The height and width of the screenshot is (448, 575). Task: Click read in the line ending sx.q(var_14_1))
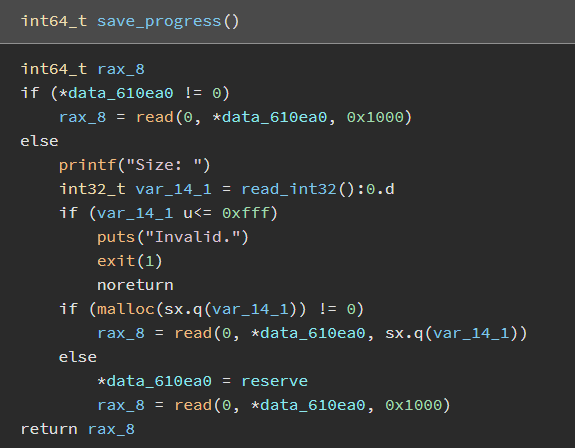(193, 333)
